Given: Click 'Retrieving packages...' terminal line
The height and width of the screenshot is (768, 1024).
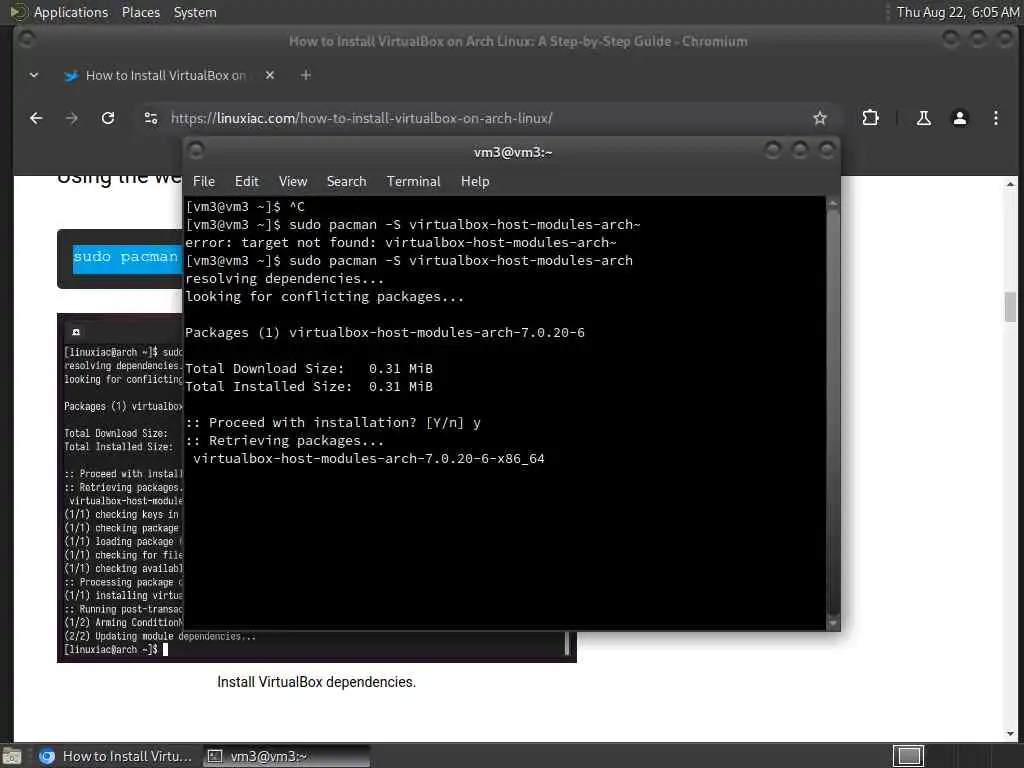Looking at the screenshot, I should 285,441.
